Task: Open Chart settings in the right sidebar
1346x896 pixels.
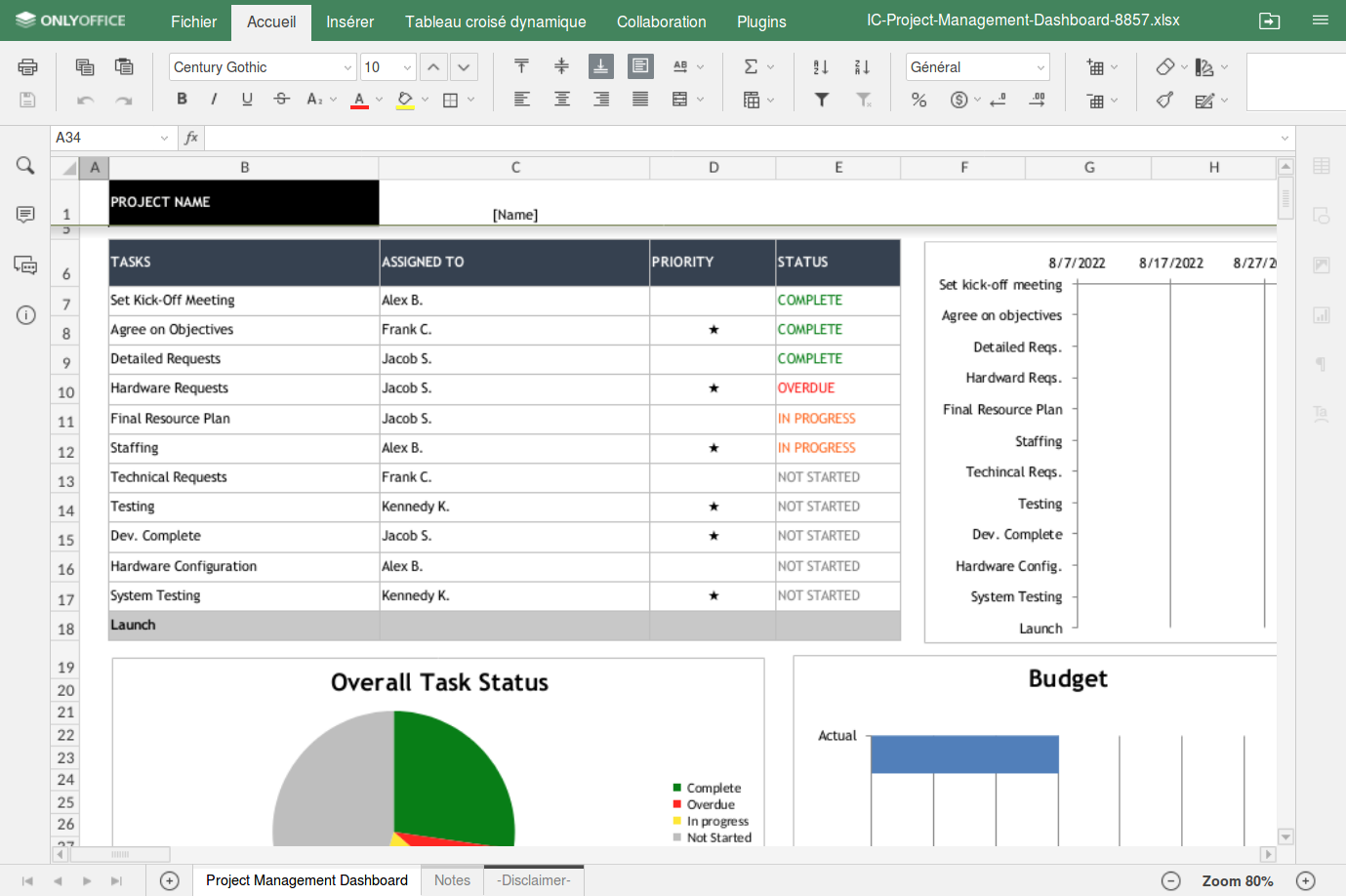Action: click(1321, 314)
